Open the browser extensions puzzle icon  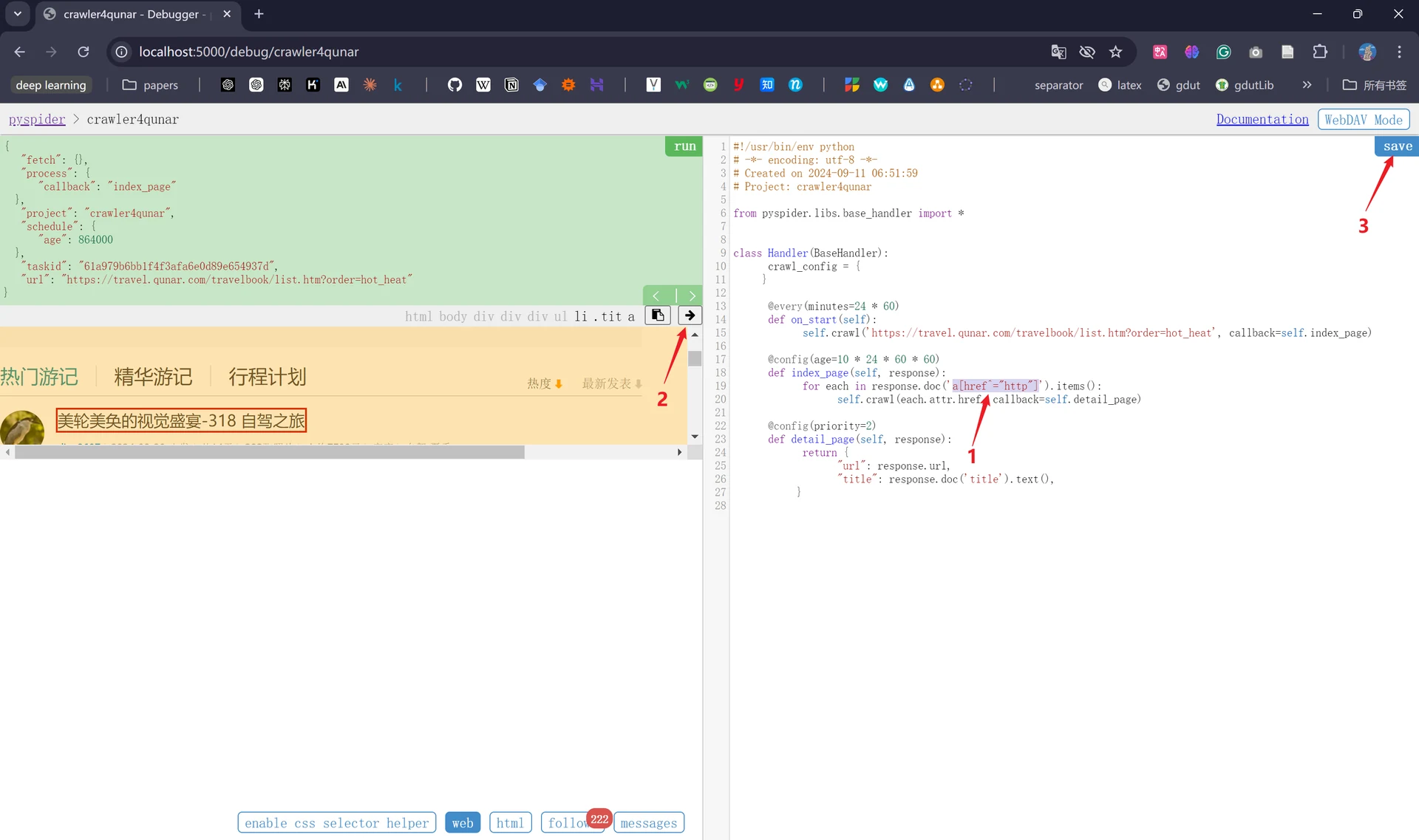(1320, 52)
